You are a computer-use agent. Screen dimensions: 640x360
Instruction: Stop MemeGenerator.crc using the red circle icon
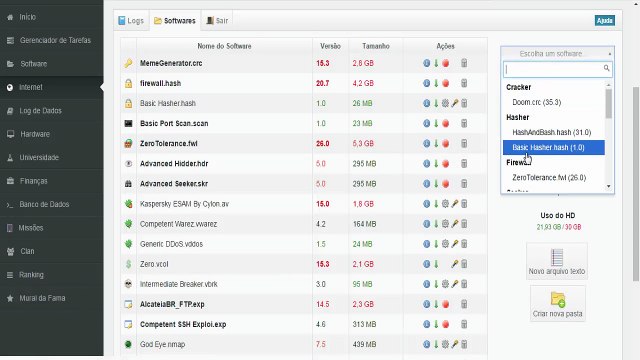445,63
